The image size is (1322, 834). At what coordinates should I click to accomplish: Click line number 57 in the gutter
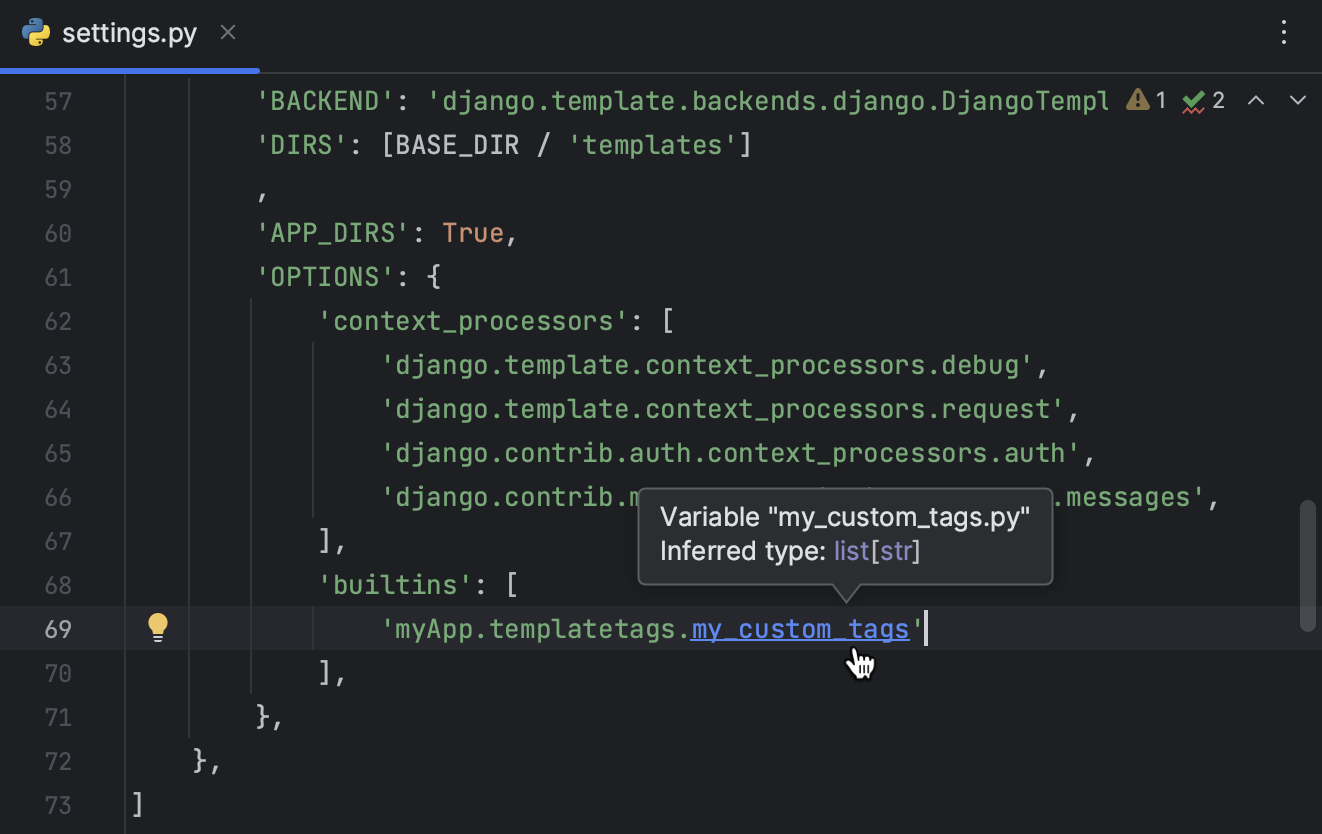coord(58,100)
